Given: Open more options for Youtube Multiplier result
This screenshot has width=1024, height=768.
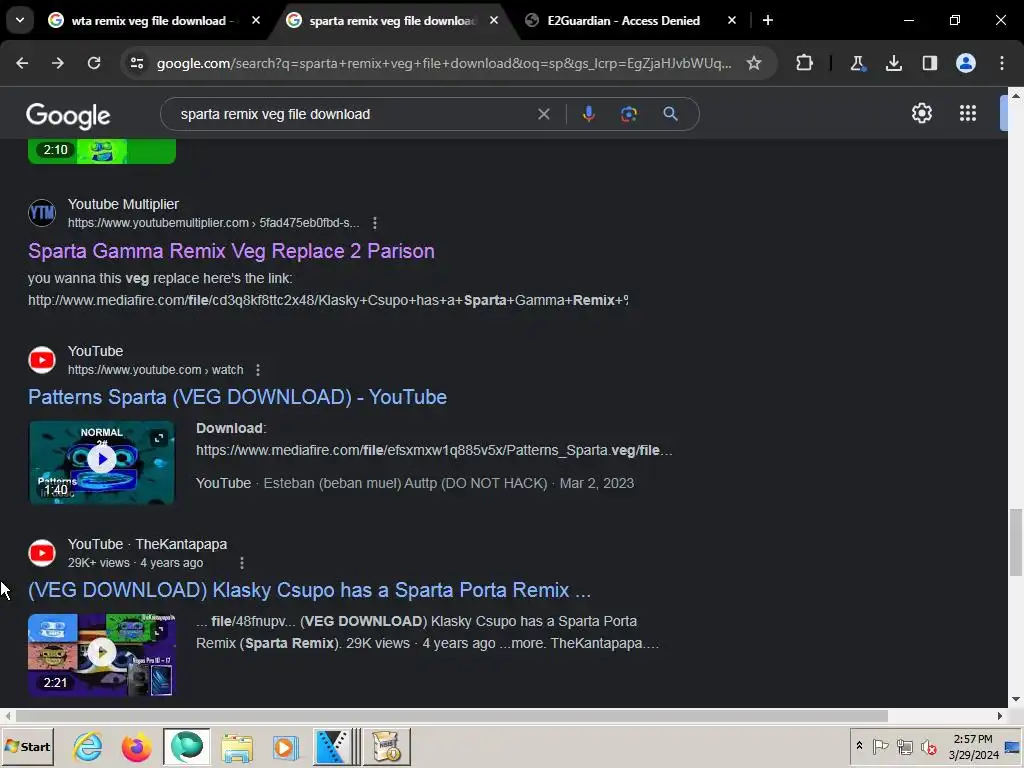Looking at the screenshot, I should [x=374, y=223].
